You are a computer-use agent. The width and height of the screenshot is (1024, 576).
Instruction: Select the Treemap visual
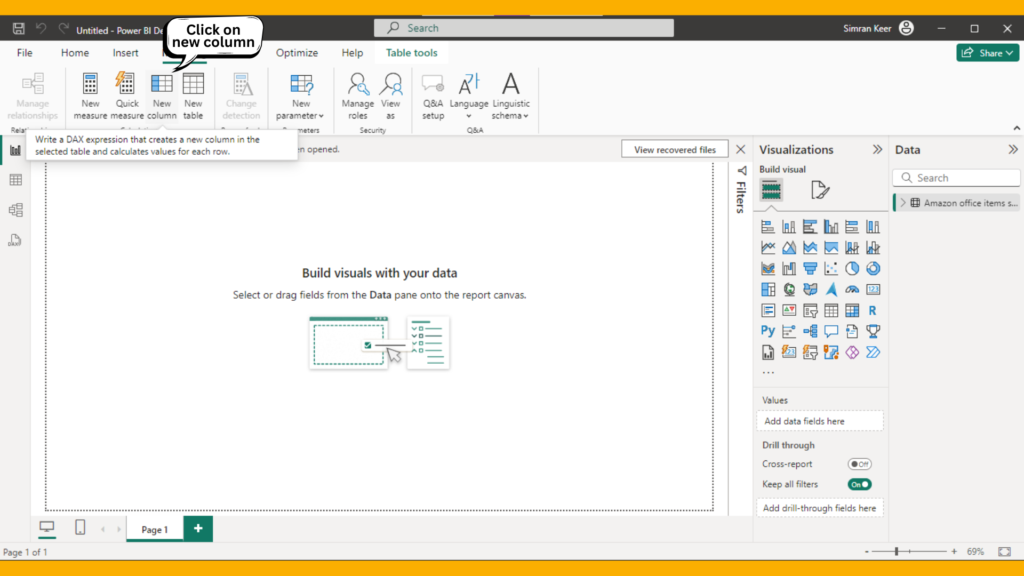pyautogui.click(x=768, y=289)
